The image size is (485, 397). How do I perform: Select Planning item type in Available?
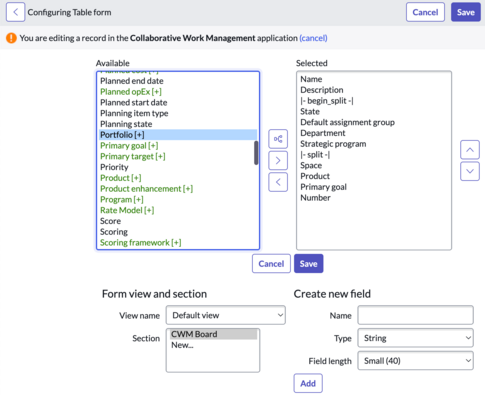pyautogui.click(x=178, y=113)
